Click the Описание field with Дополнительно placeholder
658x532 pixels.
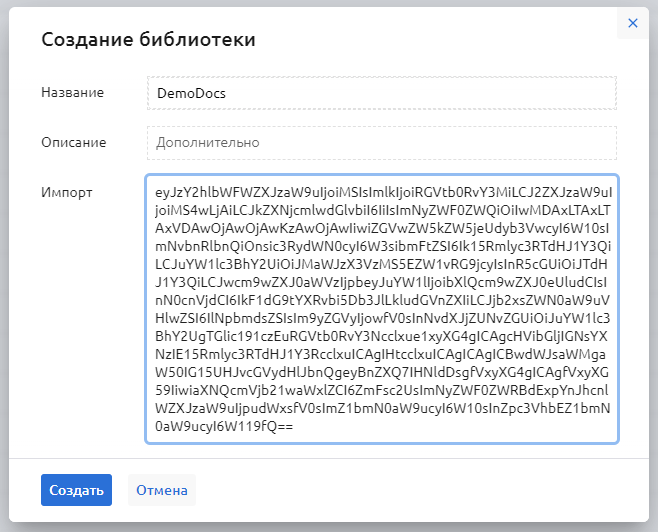pyautogui.click(x=381, y=143)
